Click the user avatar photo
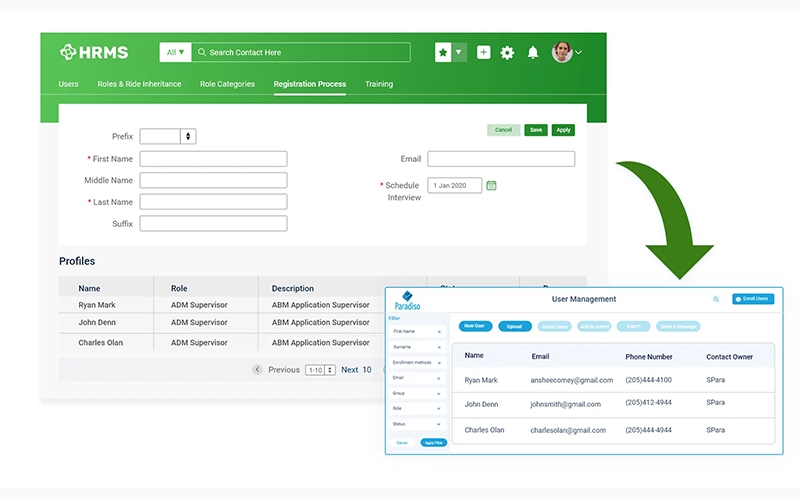This screenshot has width=800, height=500. (562, 52)
